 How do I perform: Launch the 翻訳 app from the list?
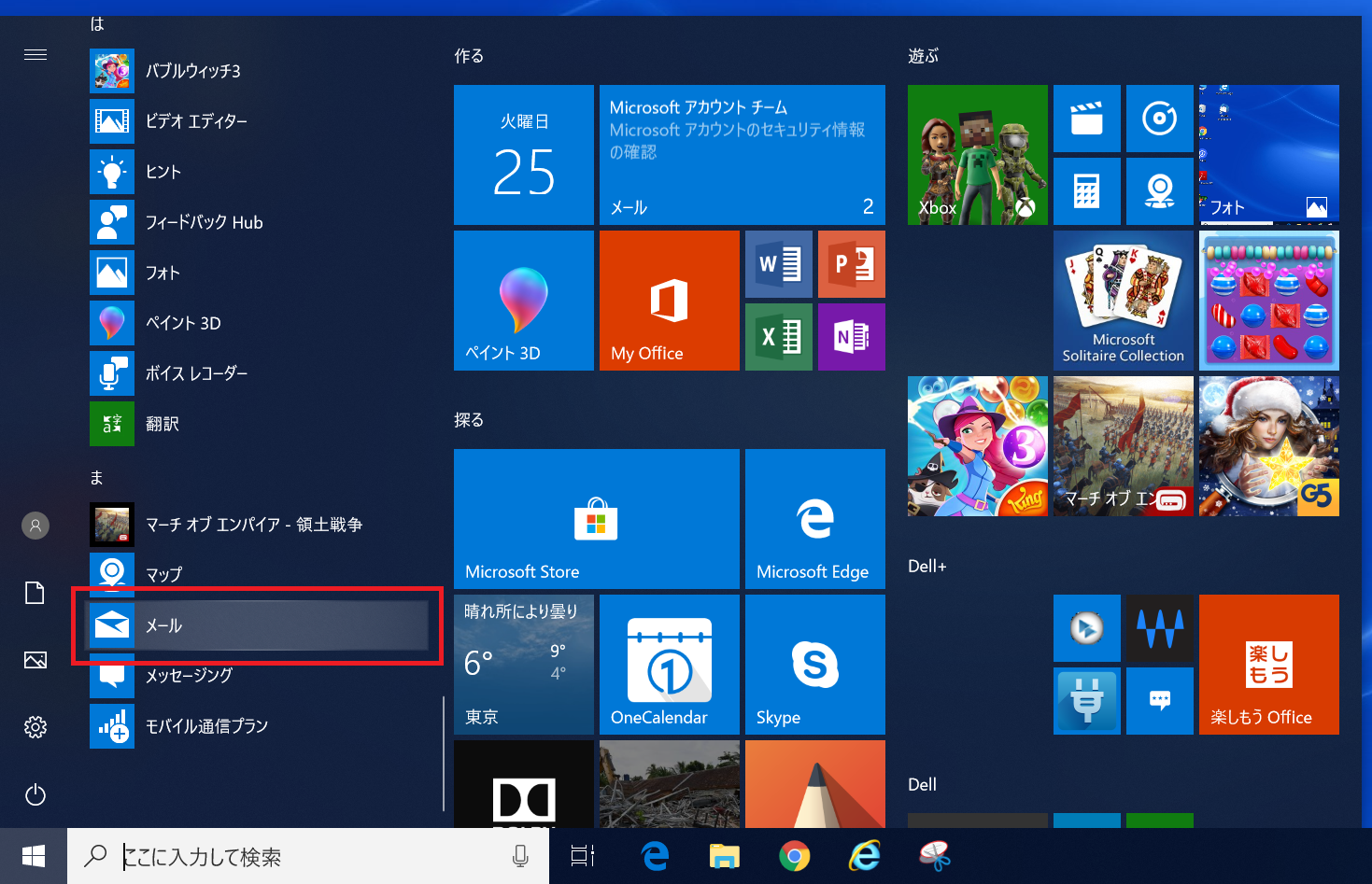(259, 424)
